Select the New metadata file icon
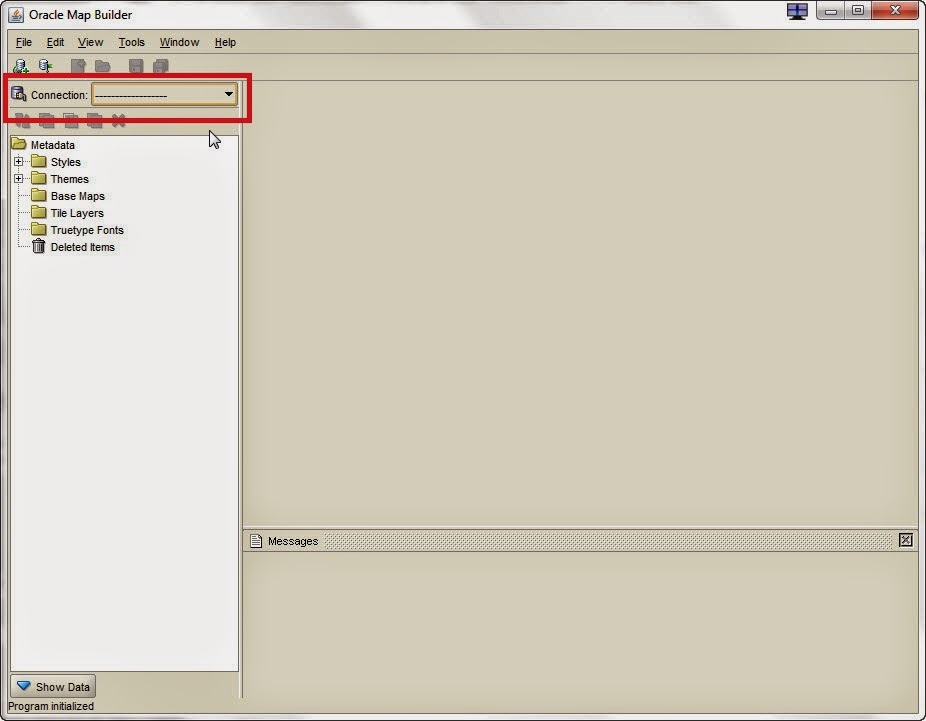 pos(78,65)
